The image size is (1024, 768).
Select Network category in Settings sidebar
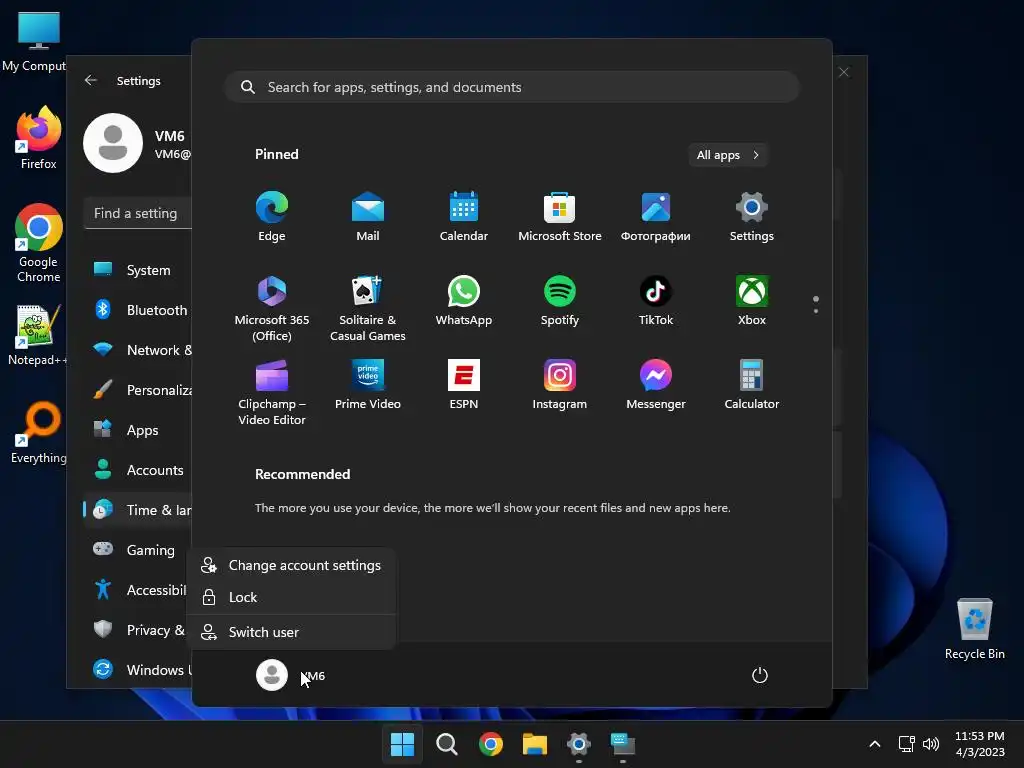point(138,350)
